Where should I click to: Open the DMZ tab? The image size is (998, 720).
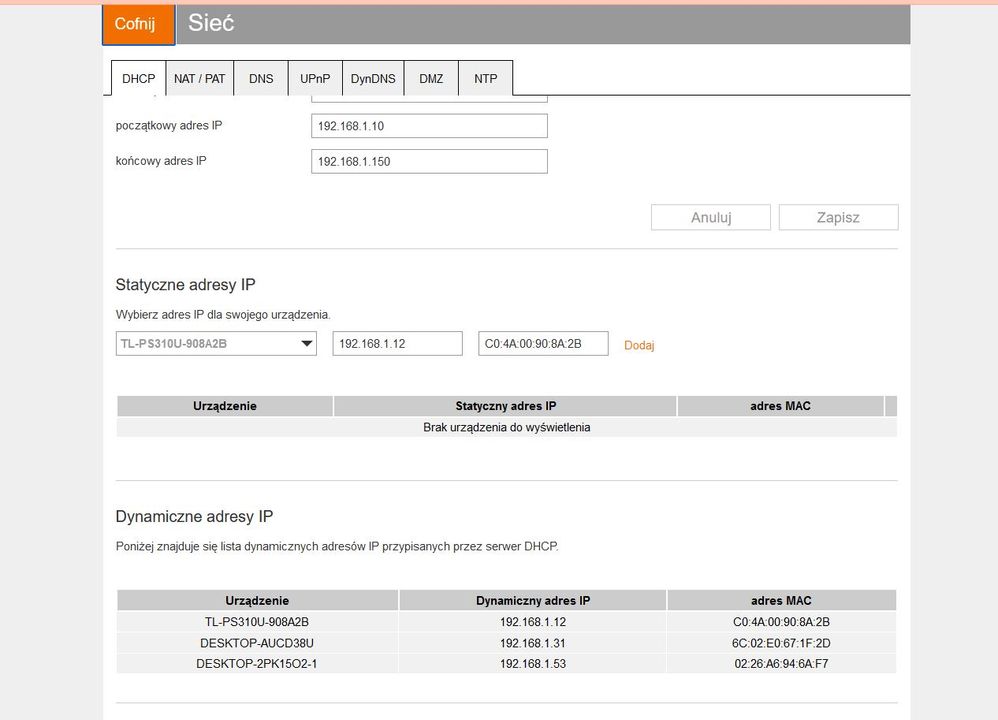[431, 78]
